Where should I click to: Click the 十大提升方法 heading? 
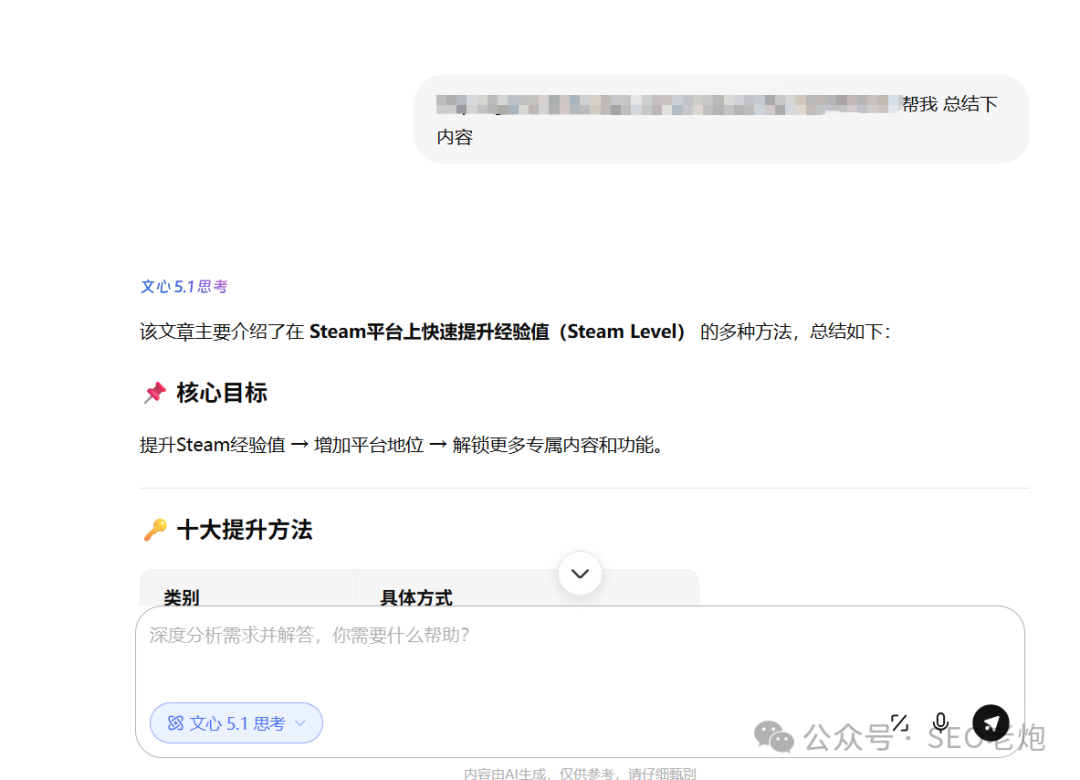(245, 530)
